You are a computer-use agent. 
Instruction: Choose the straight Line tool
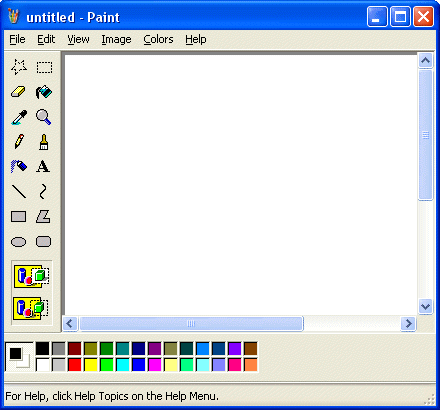click(19, 191)
